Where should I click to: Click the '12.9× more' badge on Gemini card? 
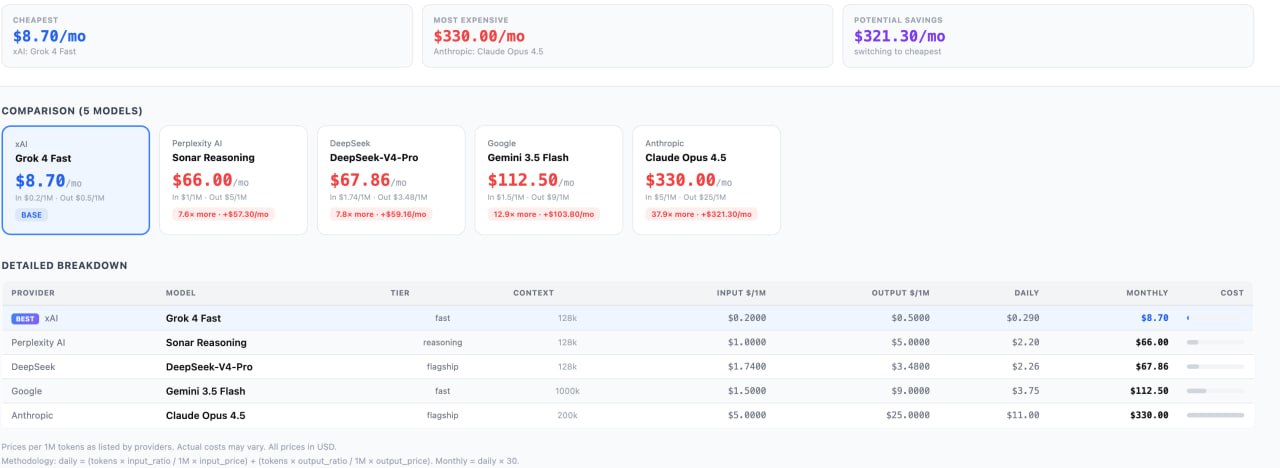coord(543,215)
